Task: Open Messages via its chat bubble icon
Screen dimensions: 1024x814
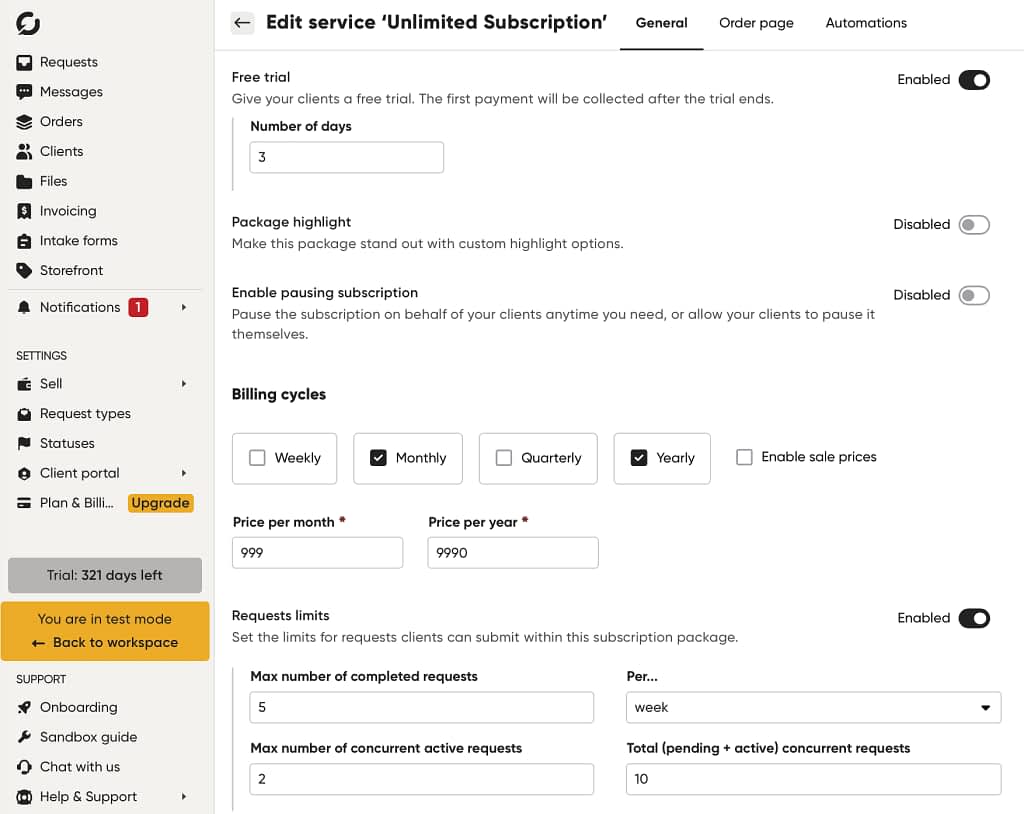Action: point(24,92)
